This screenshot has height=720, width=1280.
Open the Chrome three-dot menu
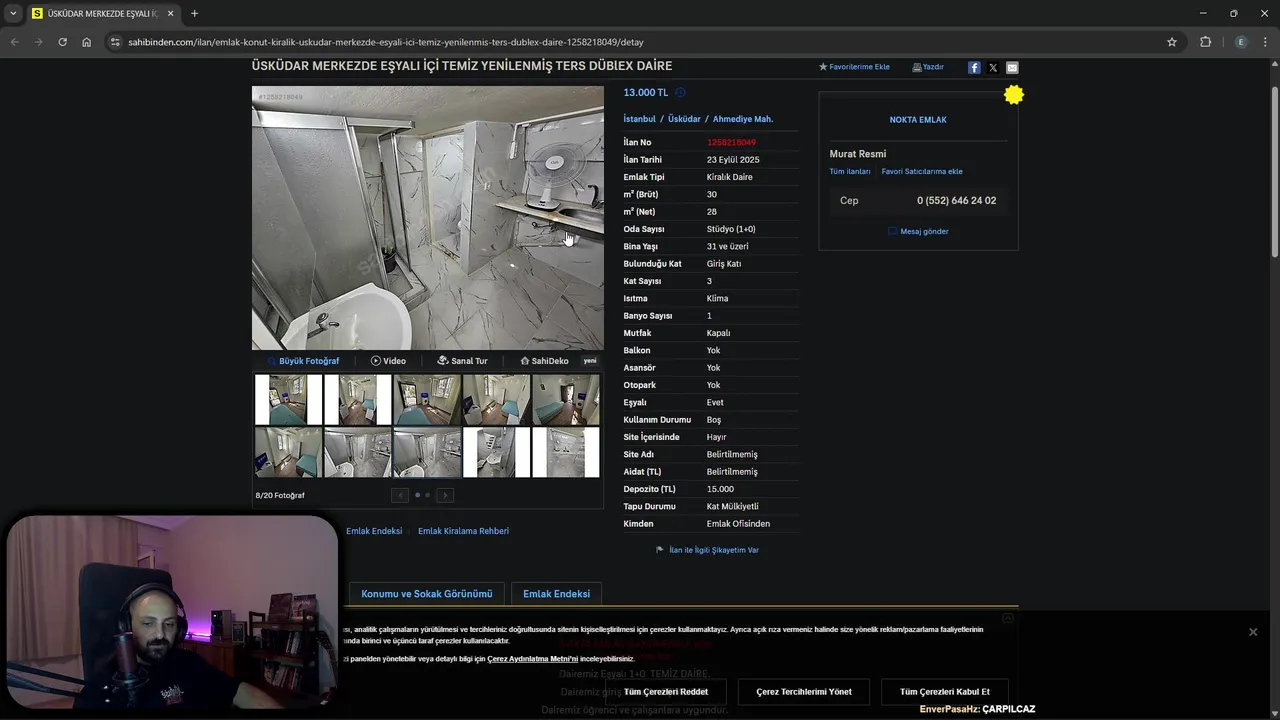pyautogui.click(x=1266, y=42)
